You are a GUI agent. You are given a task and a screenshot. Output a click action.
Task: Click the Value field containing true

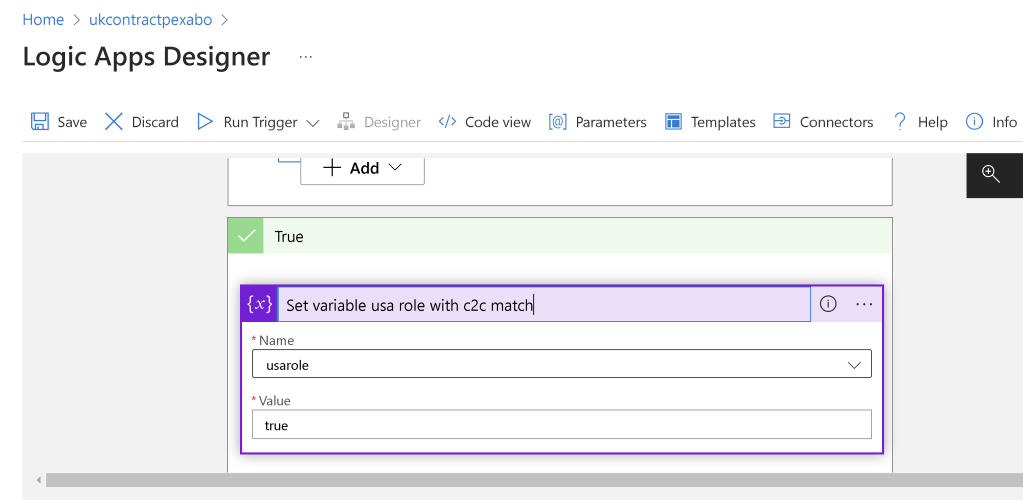(x=562, y=425)
